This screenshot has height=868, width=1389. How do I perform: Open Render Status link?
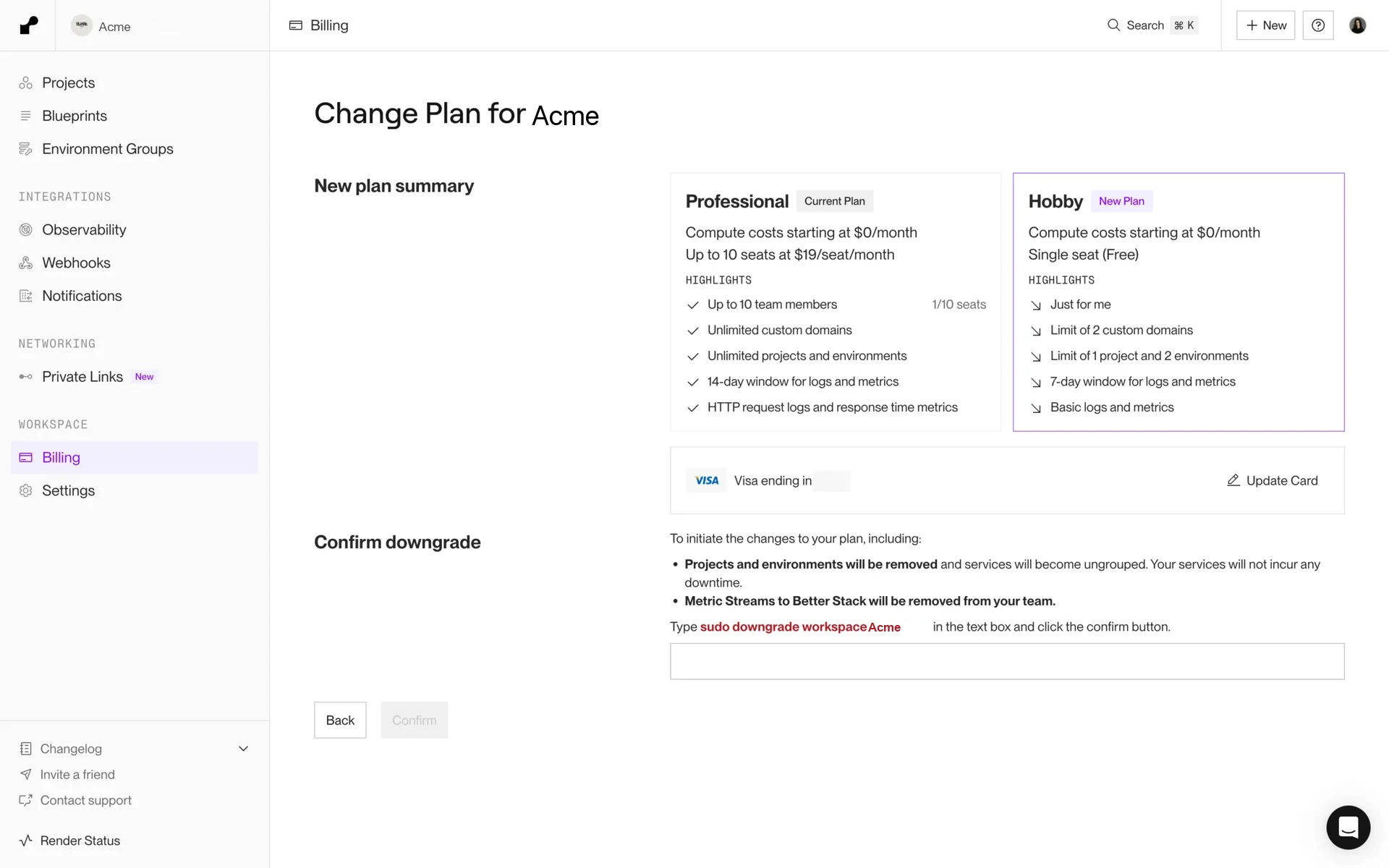click(x=80, y=841)
